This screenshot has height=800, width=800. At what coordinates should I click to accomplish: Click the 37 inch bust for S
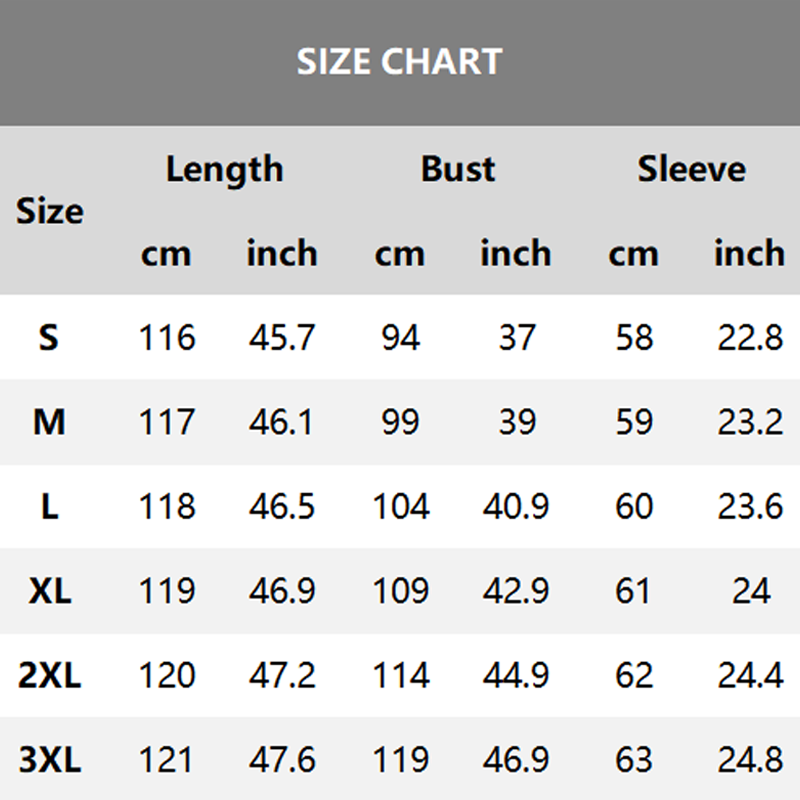(x=516, y=338)
